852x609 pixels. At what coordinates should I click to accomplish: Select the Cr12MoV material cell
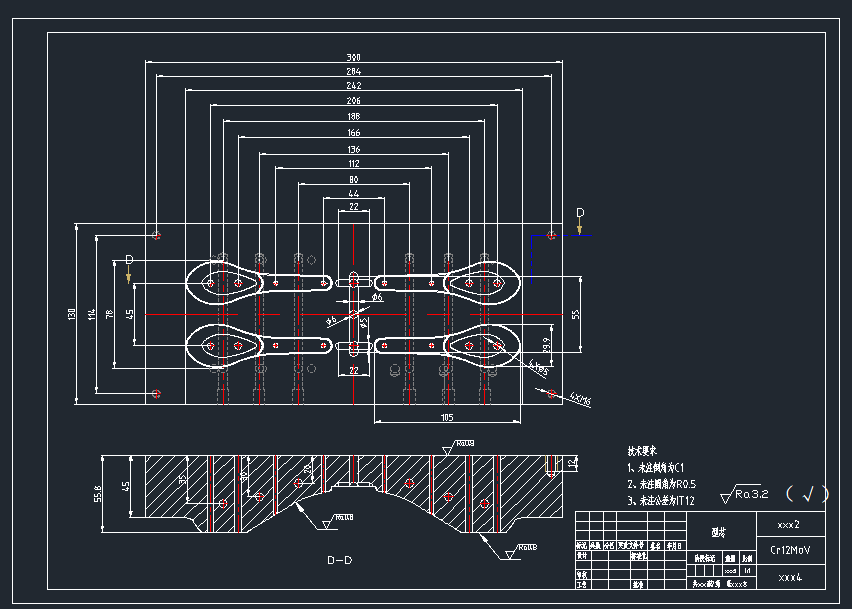tap(790, 550)
